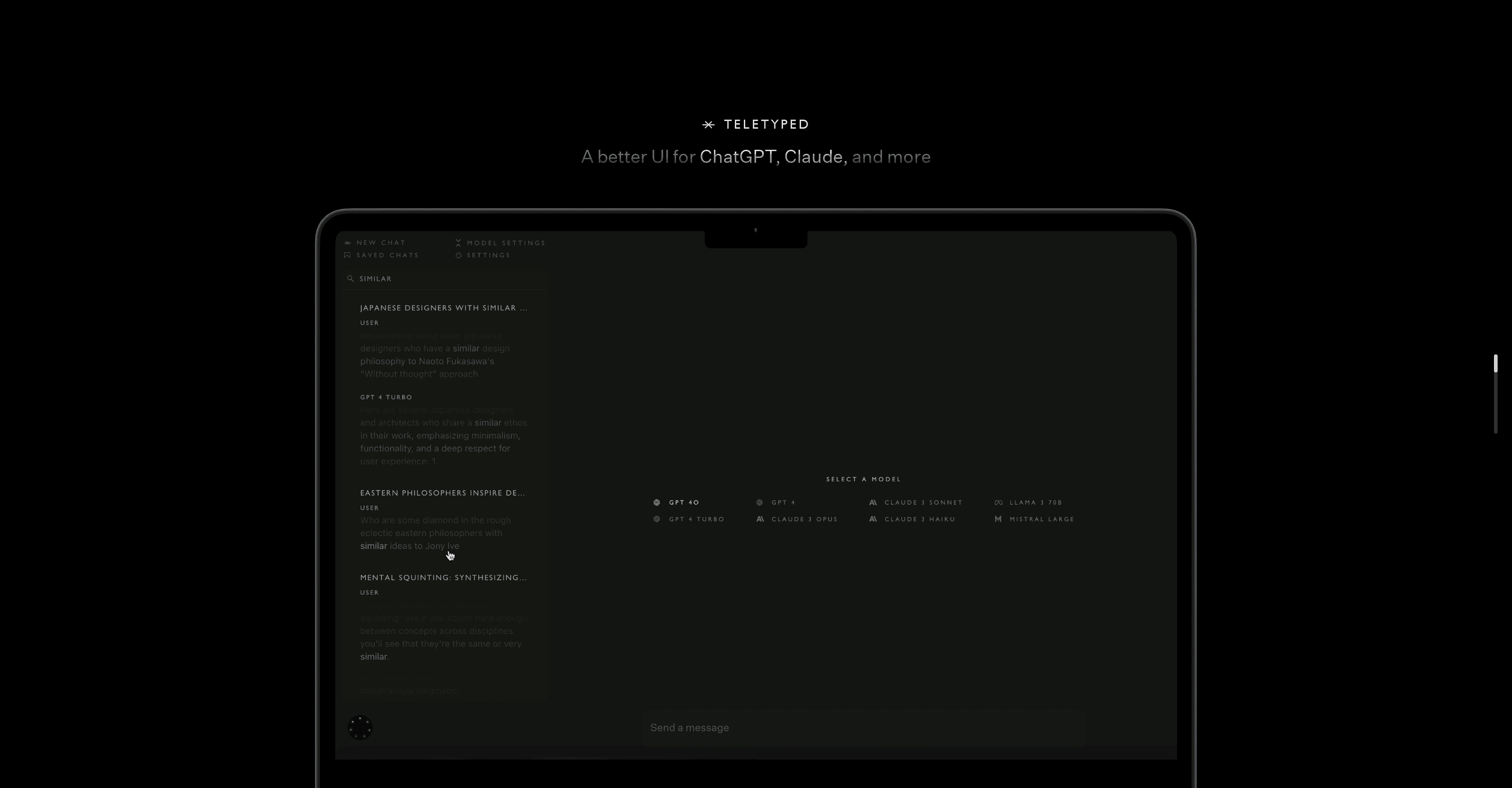Select Claude 3 Sonnet as the model
Screen dimensions: 1512x788
(x=923, y=502)
